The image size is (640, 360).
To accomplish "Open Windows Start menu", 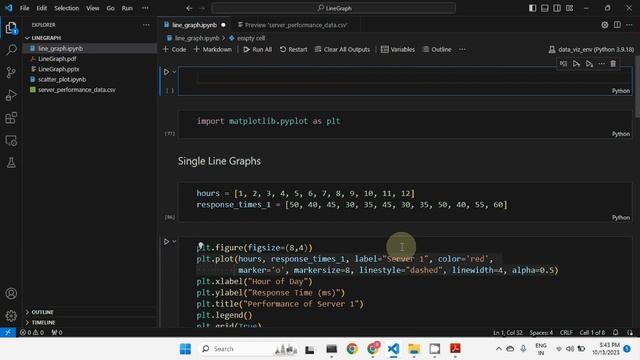I will click(x=185, y=349).
